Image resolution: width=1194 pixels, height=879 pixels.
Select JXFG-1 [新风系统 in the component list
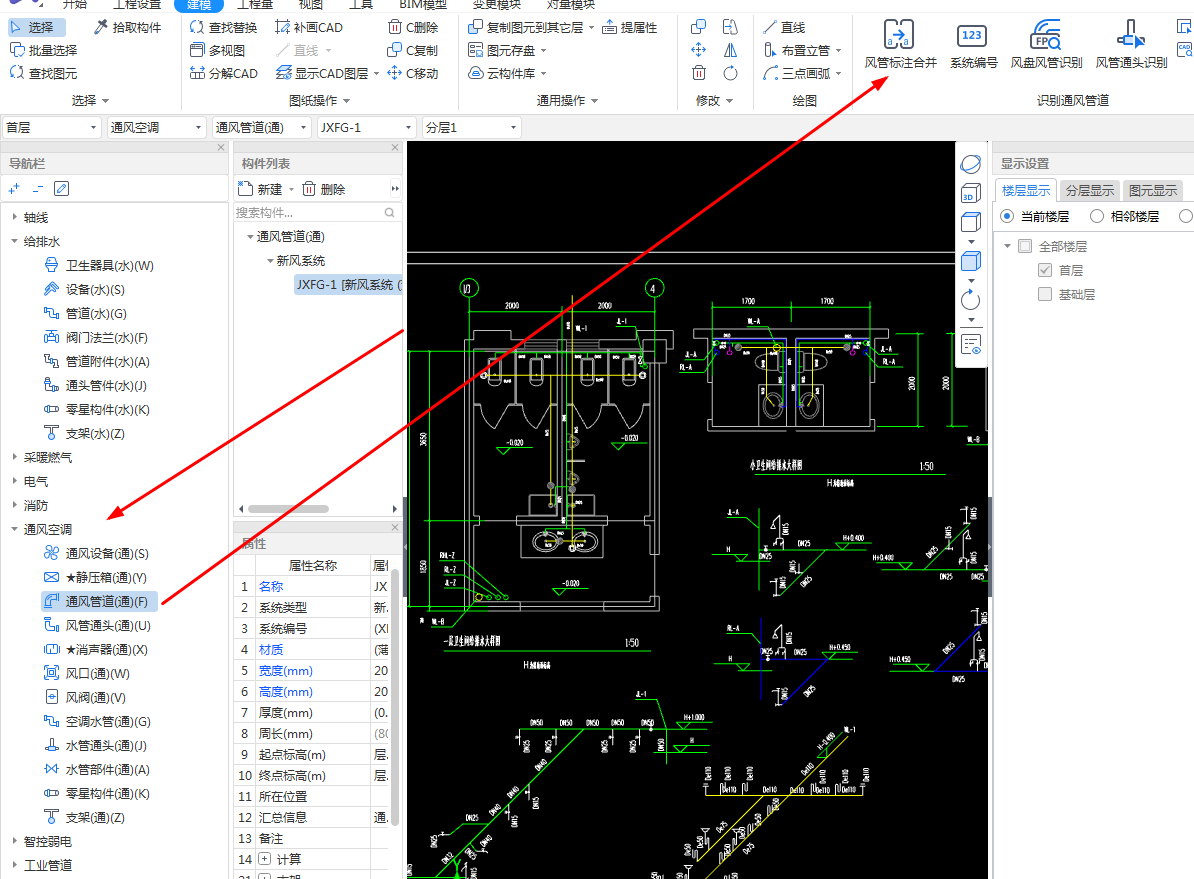pyautogui.click(x=348, y=285)
